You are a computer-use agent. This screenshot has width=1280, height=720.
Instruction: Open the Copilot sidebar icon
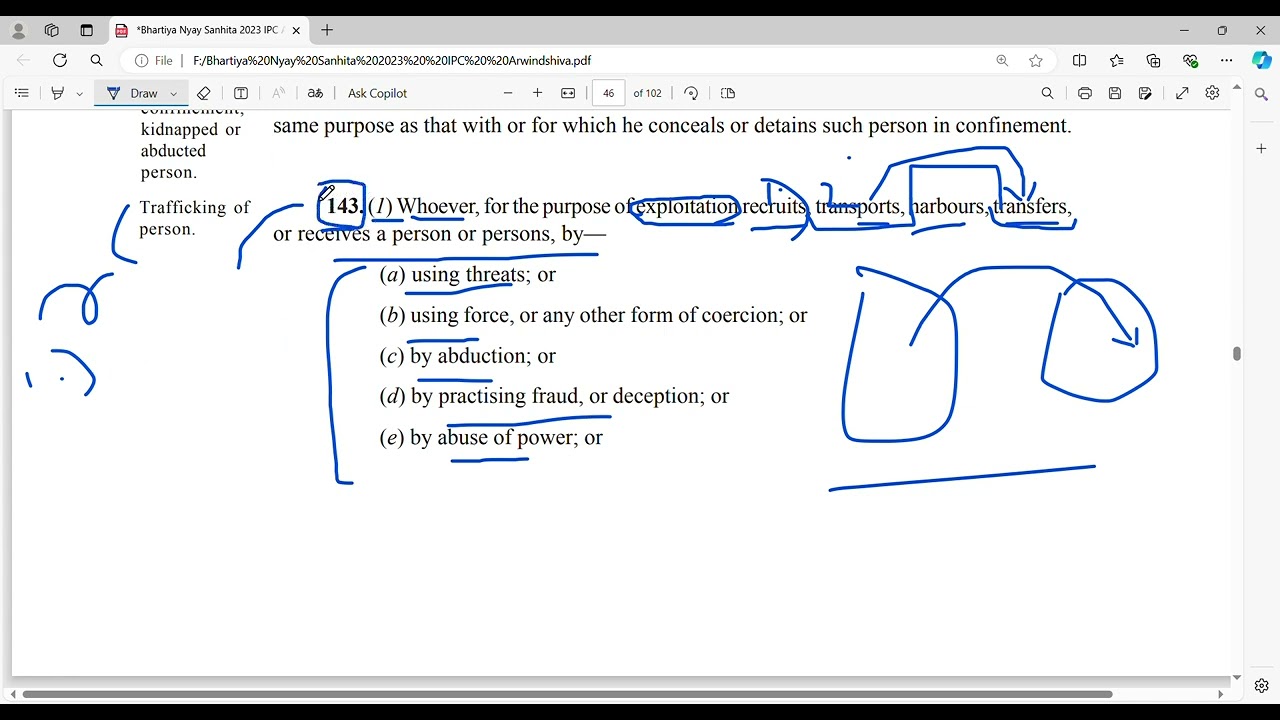click(1261, 60)
